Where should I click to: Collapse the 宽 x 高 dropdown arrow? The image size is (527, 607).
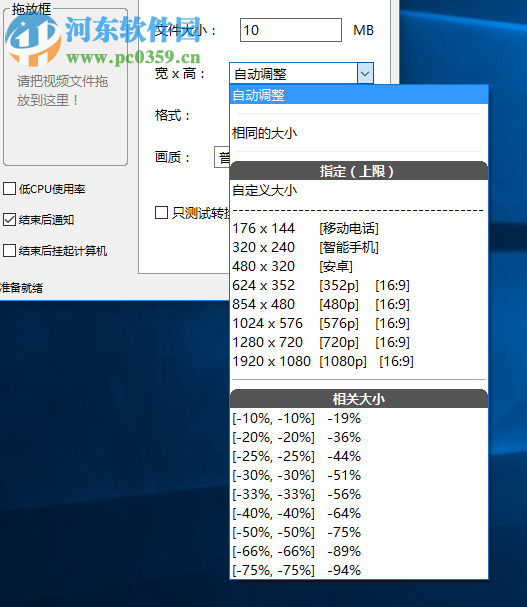tap(365, 73)
